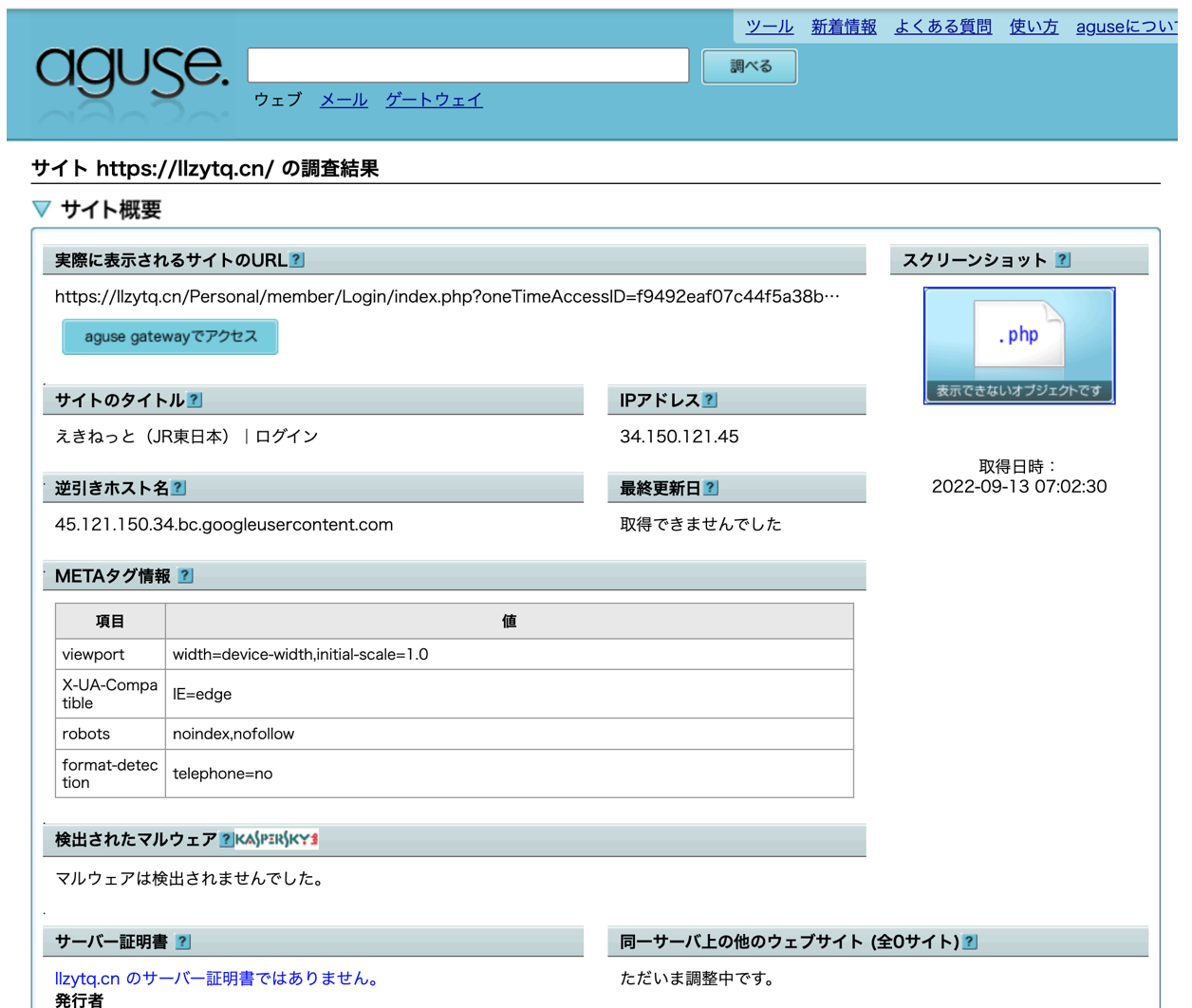Click the Kaspersky logo
The height and width of the screenshot is (1008, 1192).
(277, 839)
